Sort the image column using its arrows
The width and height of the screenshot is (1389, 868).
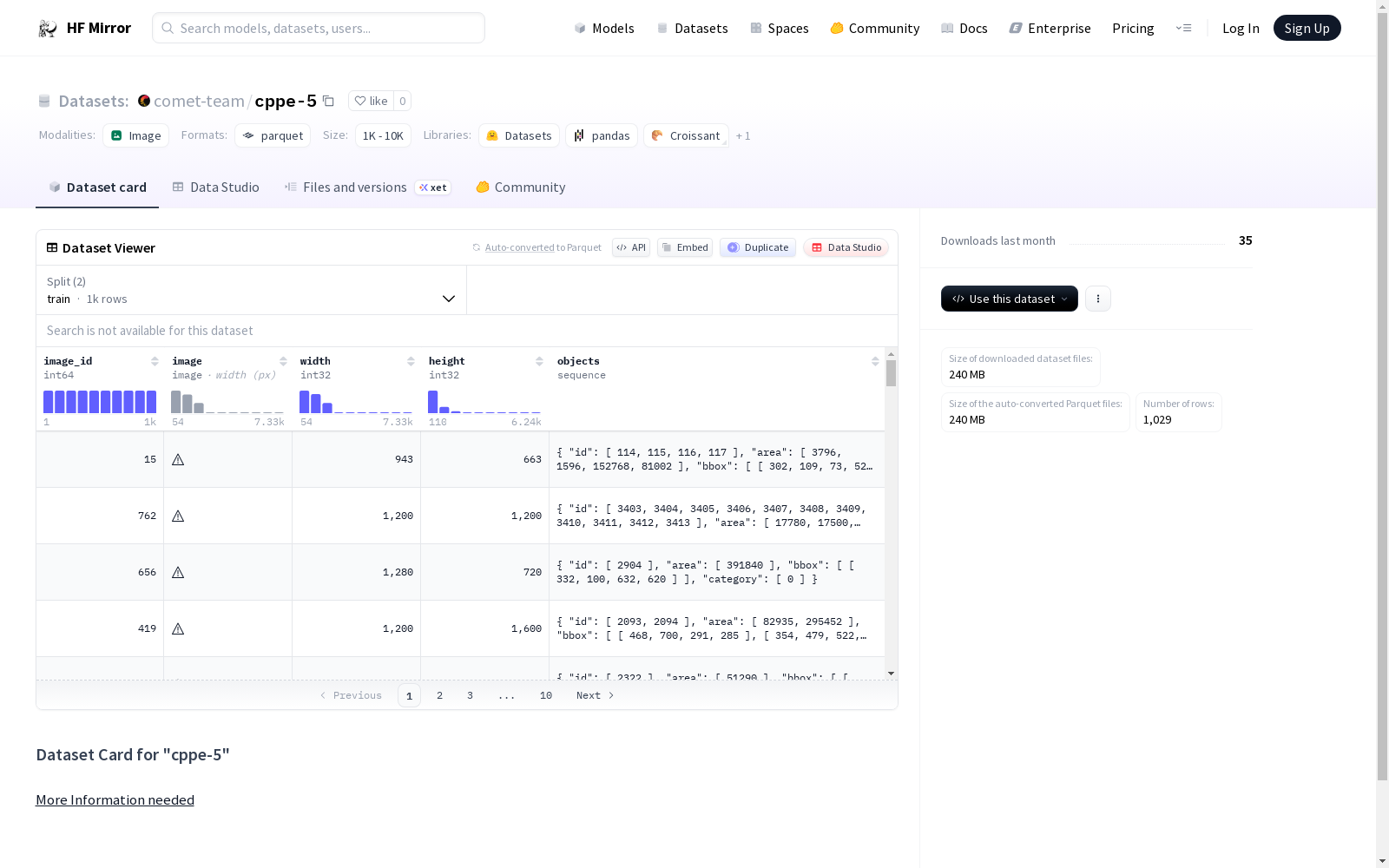tap(283, 361)
